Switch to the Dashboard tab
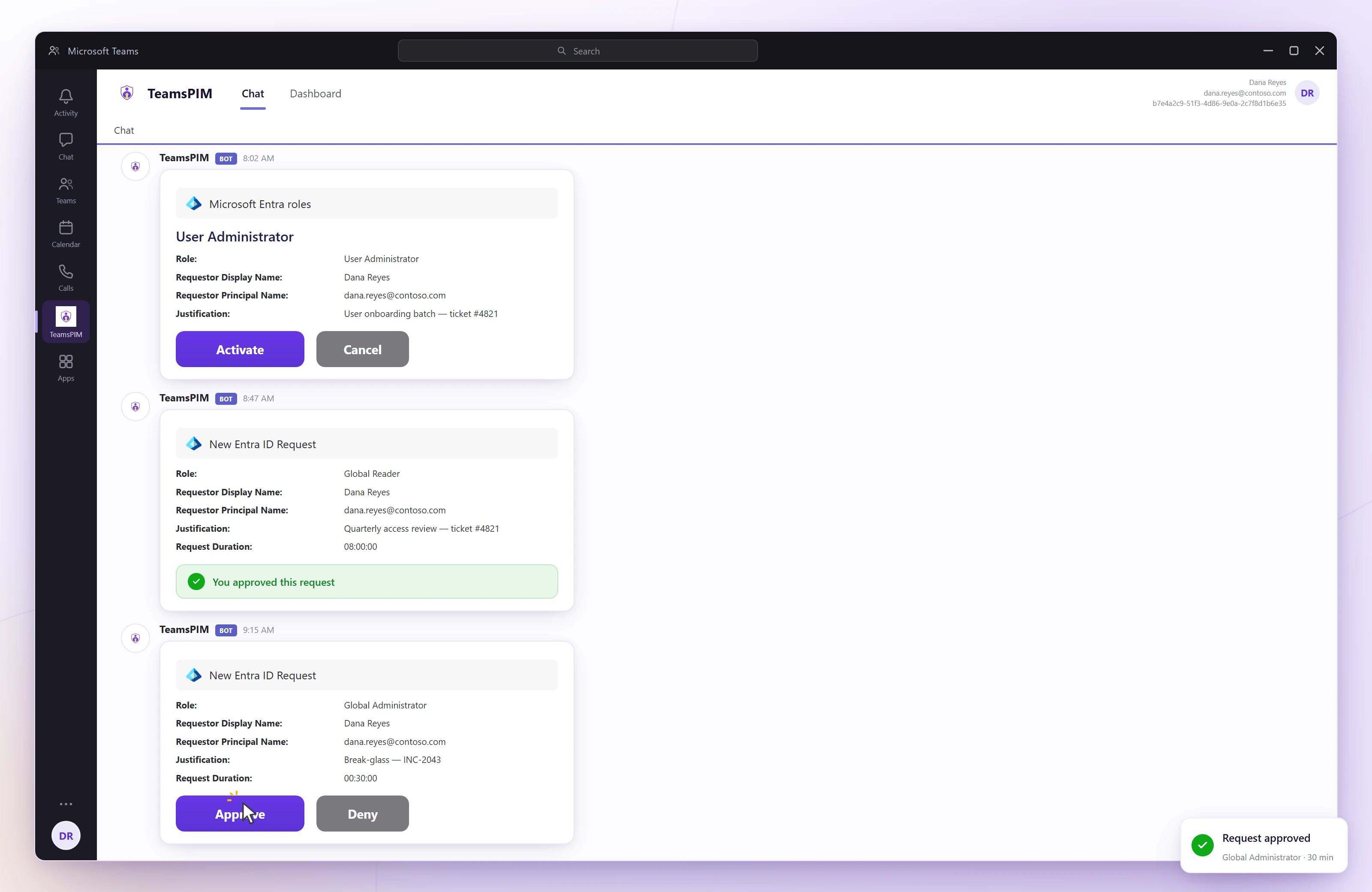 pos(315,93)
